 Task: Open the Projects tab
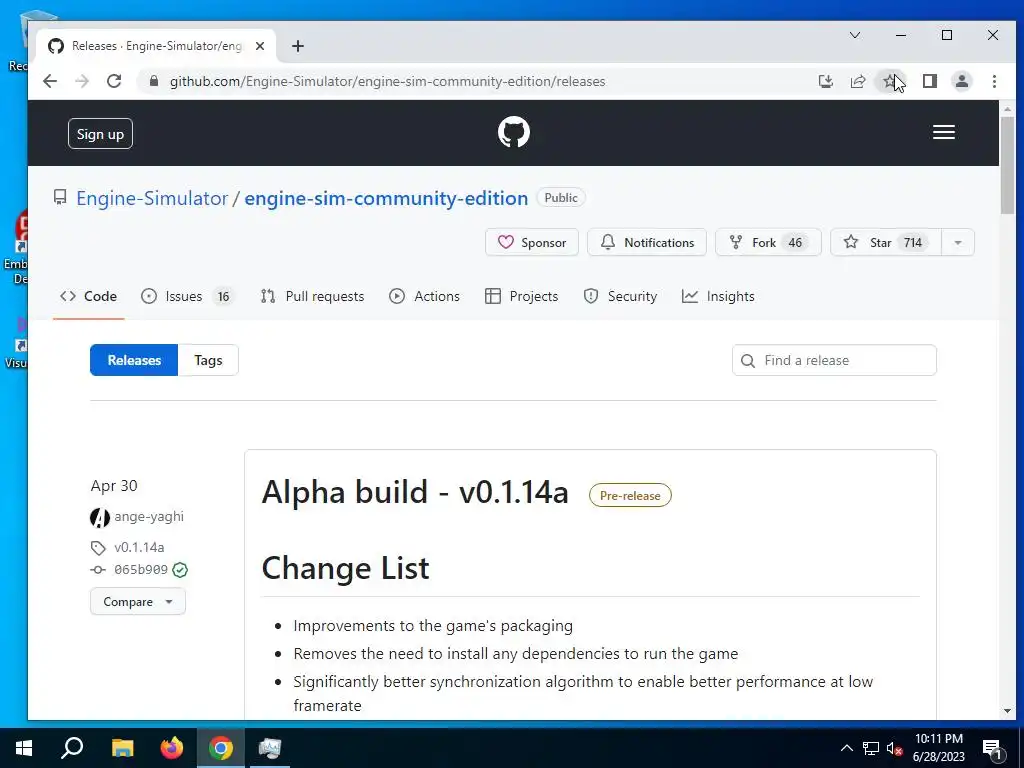point(521,296)
